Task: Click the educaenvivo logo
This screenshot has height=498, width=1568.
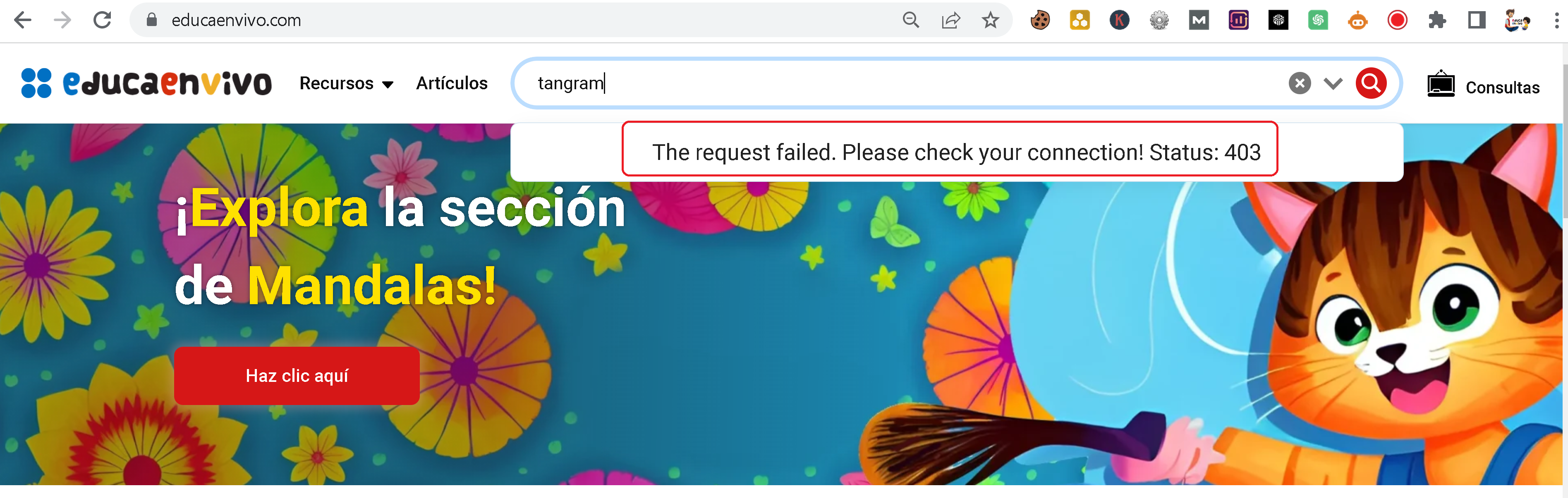Action: coord(146,83)
